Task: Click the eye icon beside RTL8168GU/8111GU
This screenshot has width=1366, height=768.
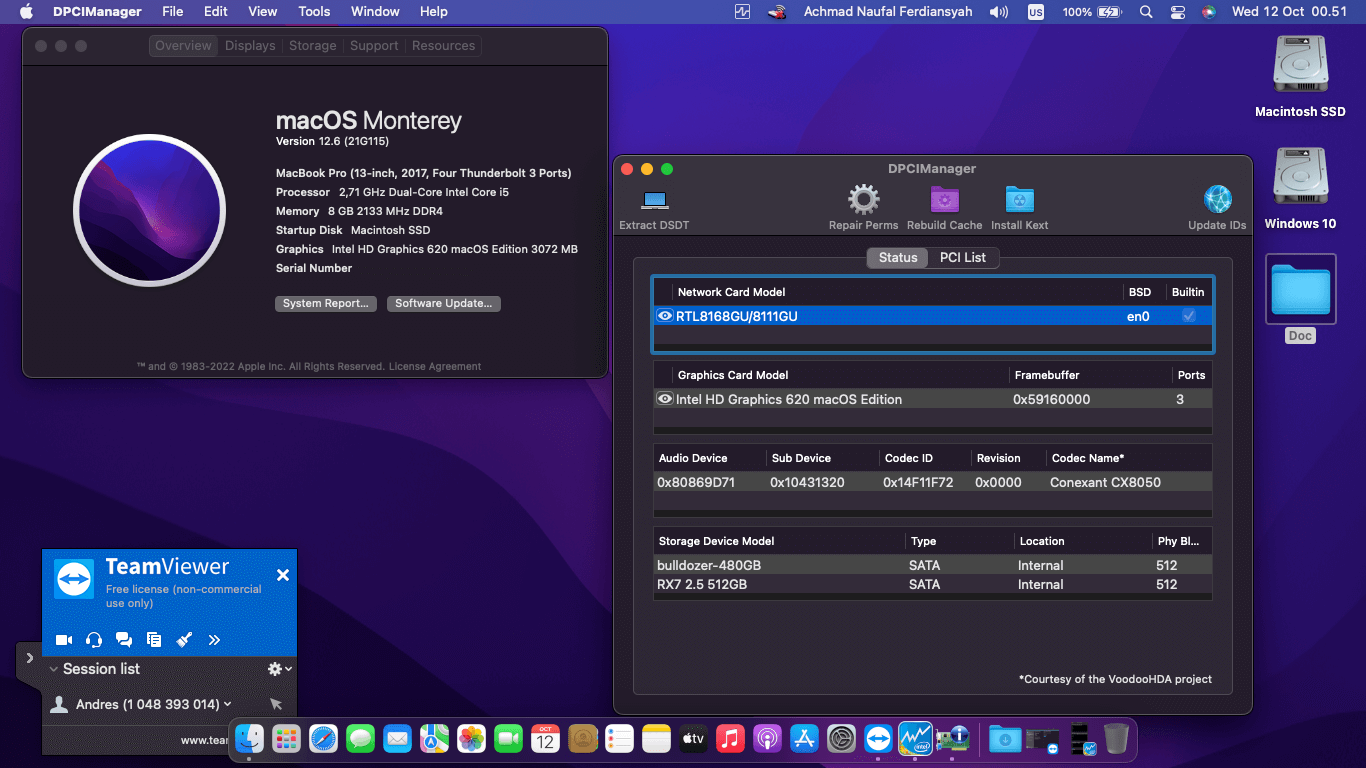Action: pyautogui.click(x=665, y=316)
